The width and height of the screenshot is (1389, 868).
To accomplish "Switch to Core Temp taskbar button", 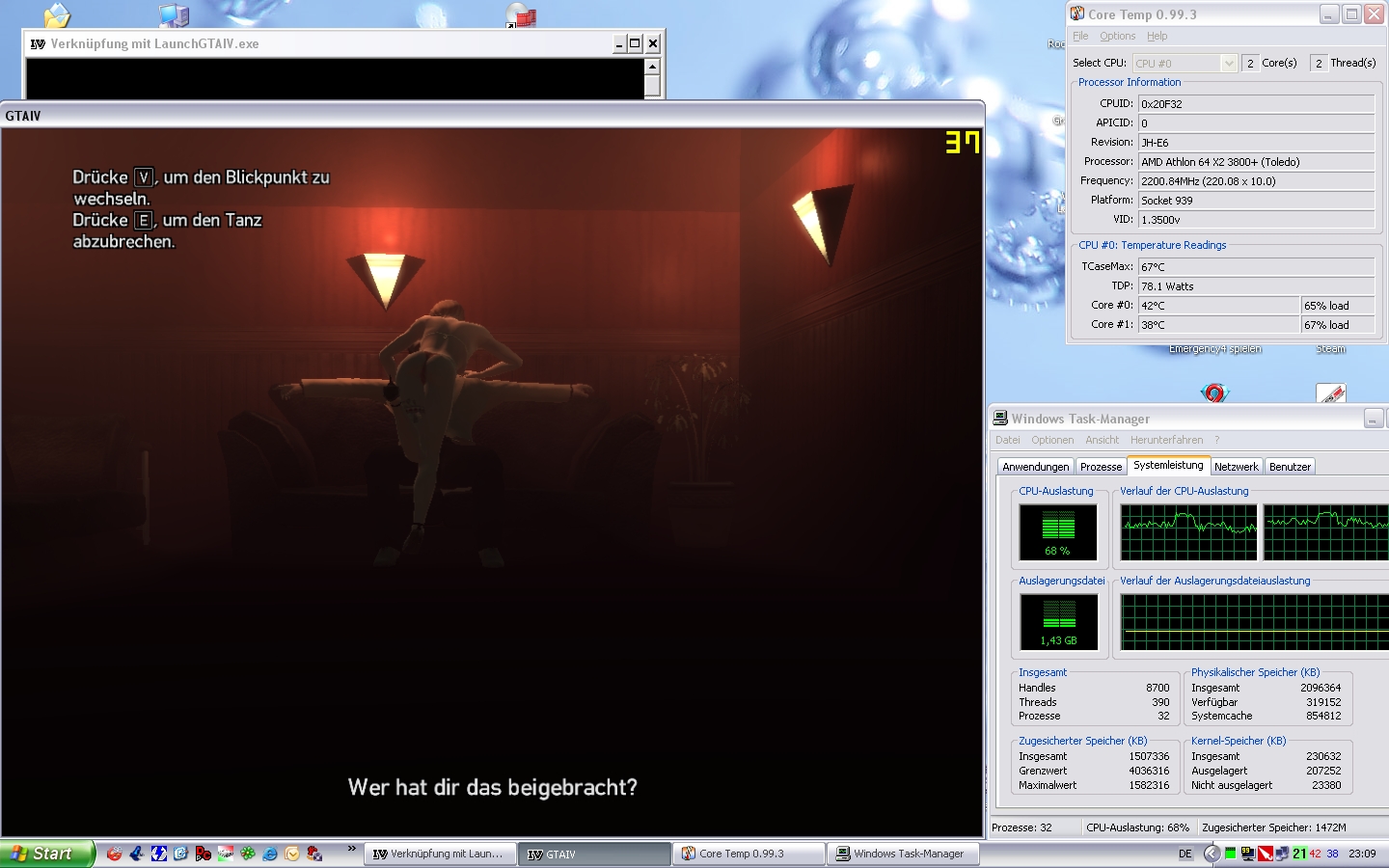I will coord(749,854).
